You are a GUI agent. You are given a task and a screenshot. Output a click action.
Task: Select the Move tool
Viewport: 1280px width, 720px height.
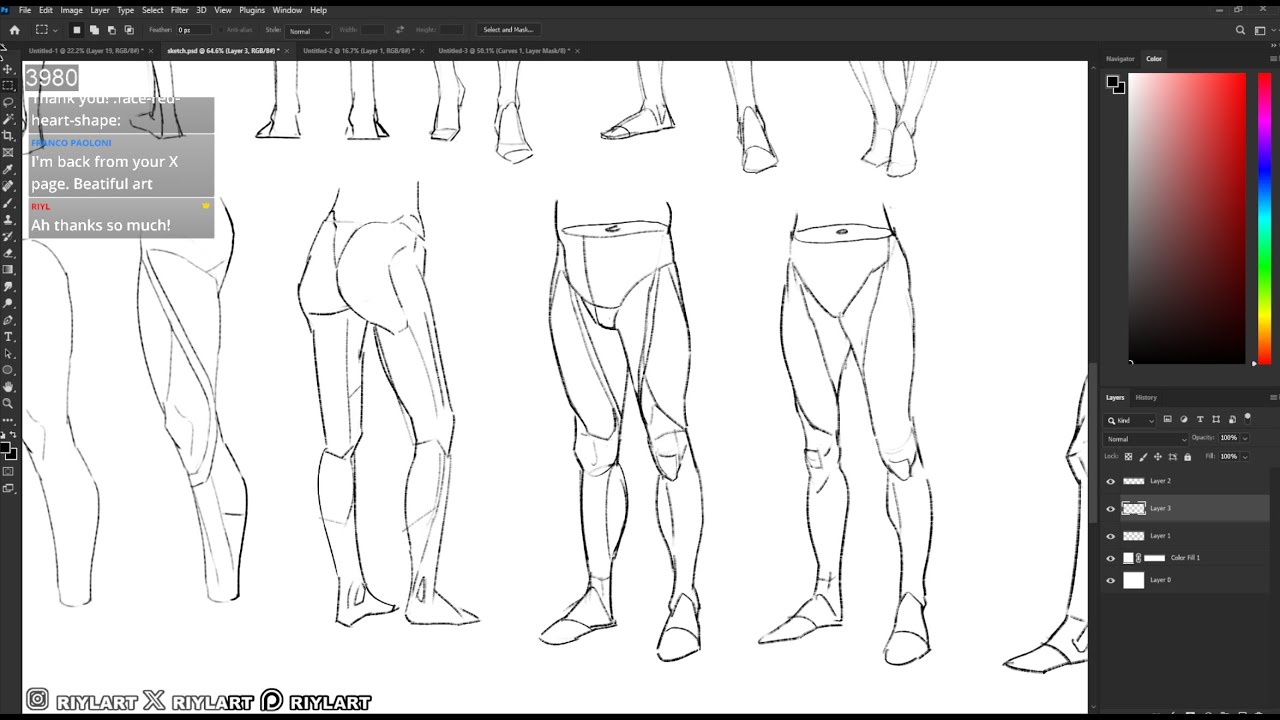(x=8, y=69)
